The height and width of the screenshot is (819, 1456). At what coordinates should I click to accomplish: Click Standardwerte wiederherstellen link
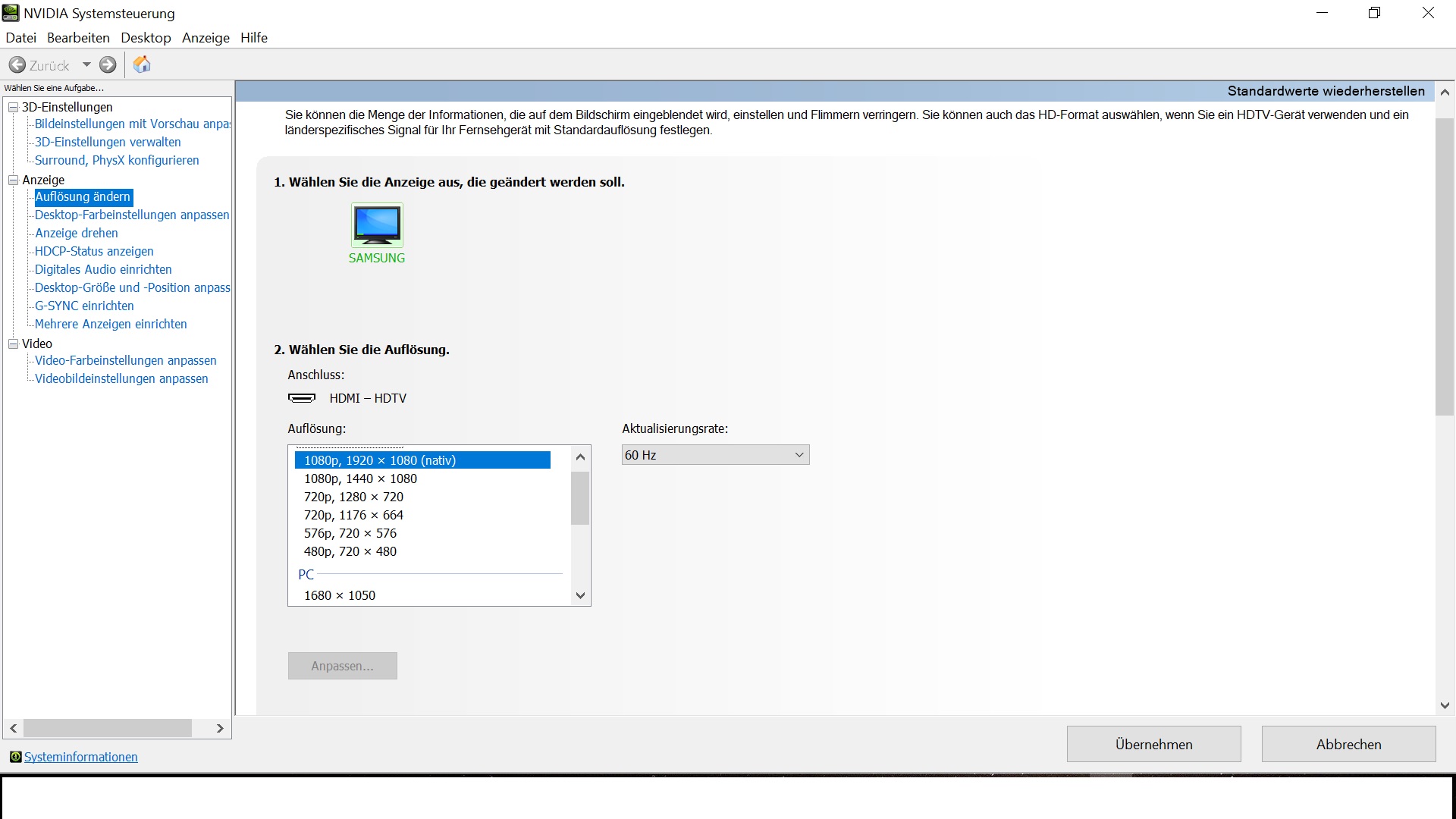pyautogui.click(x=1326, y=91)
